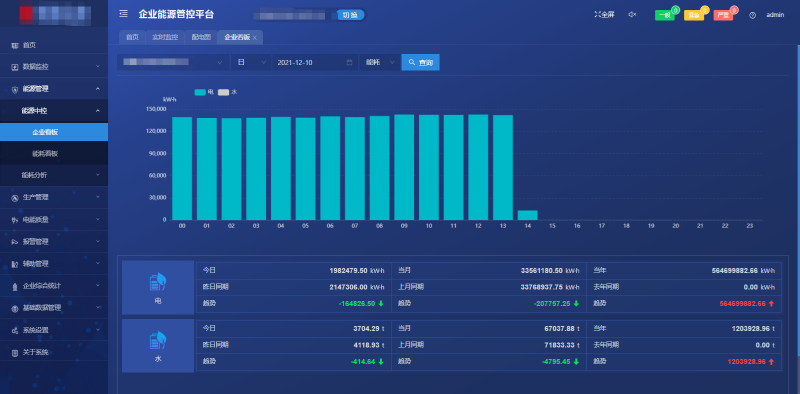Expand the 数据监控 sidebar menu
The height and width of the screenshot is (394, 800).
[x=54, y=67]
